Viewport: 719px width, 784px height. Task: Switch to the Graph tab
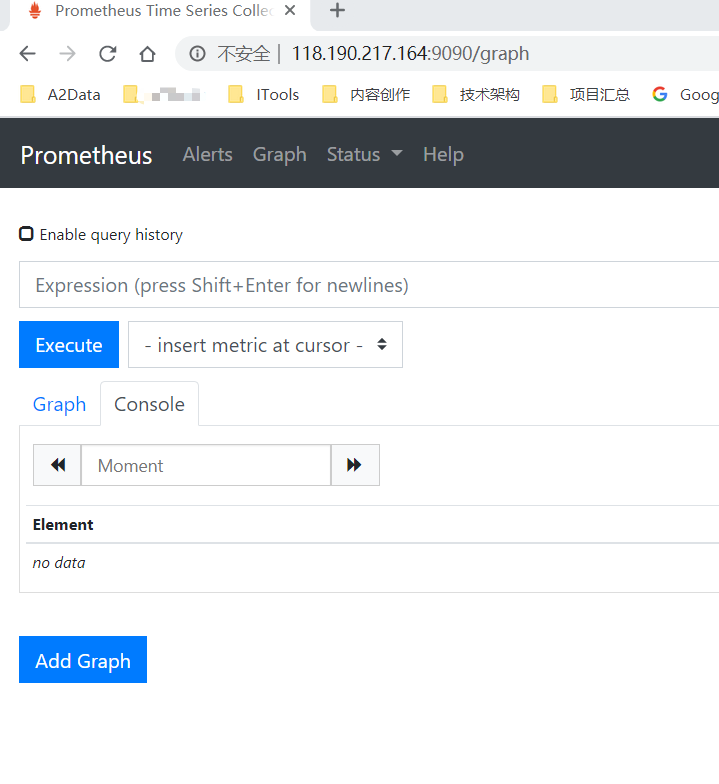point(59,404)
